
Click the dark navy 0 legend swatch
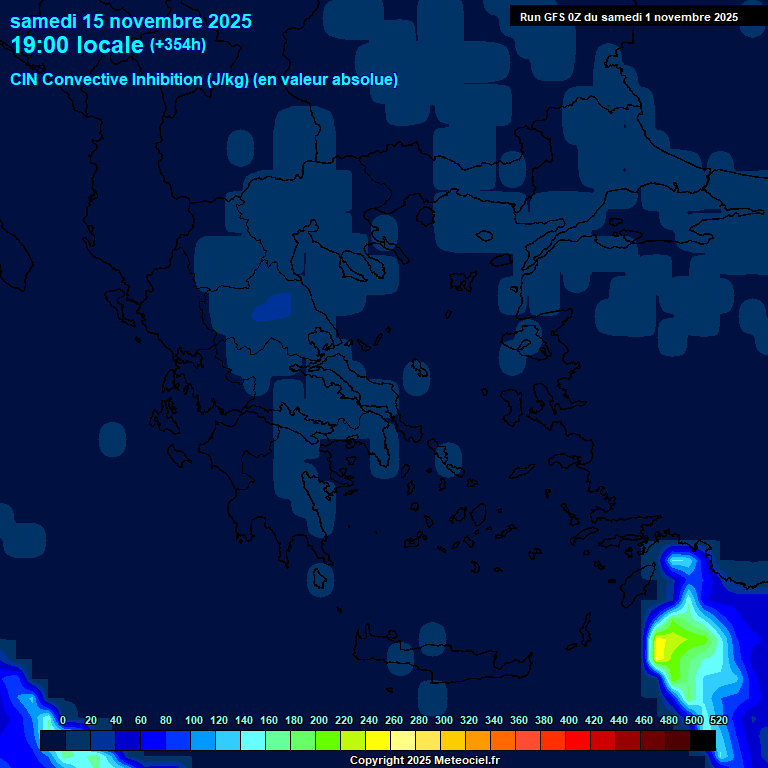(x=53, y=741)
